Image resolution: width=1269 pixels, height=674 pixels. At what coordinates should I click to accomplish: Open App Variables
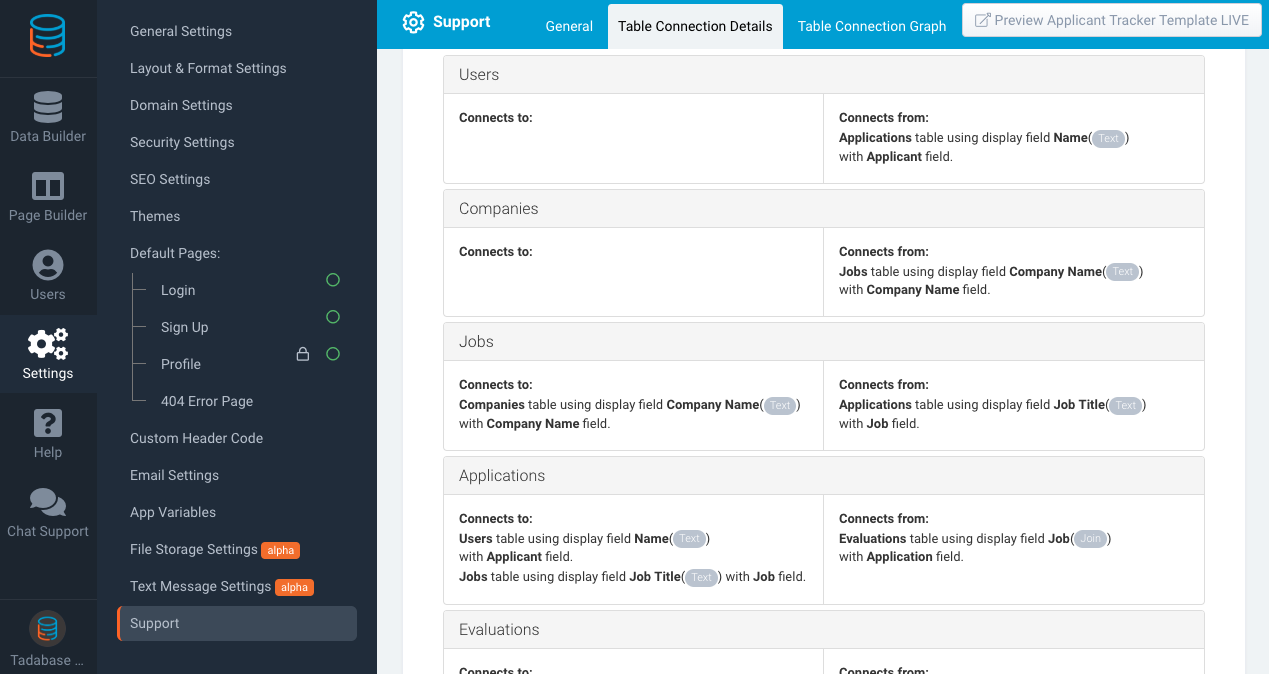point(173,512)
